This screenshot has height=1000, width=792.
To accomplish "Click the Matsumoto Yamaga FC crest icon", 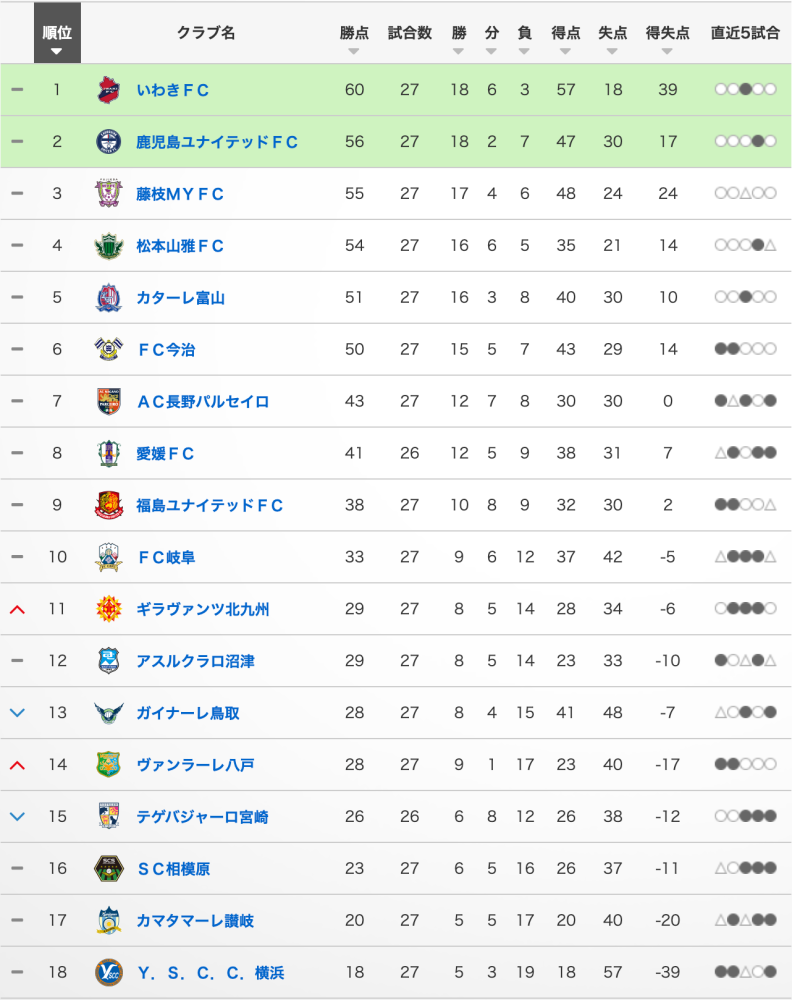I will (108, 246).
